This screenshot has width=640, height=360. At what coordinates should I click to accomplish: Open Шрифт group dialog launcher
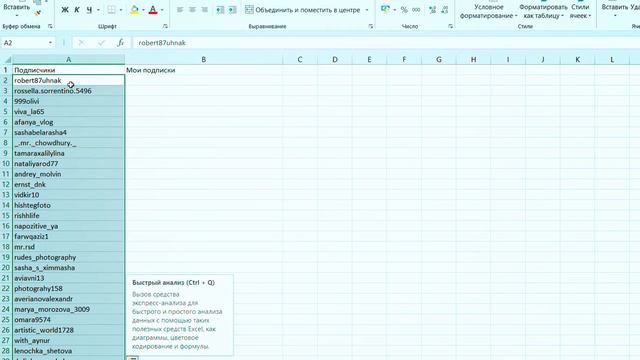point(165,26)
